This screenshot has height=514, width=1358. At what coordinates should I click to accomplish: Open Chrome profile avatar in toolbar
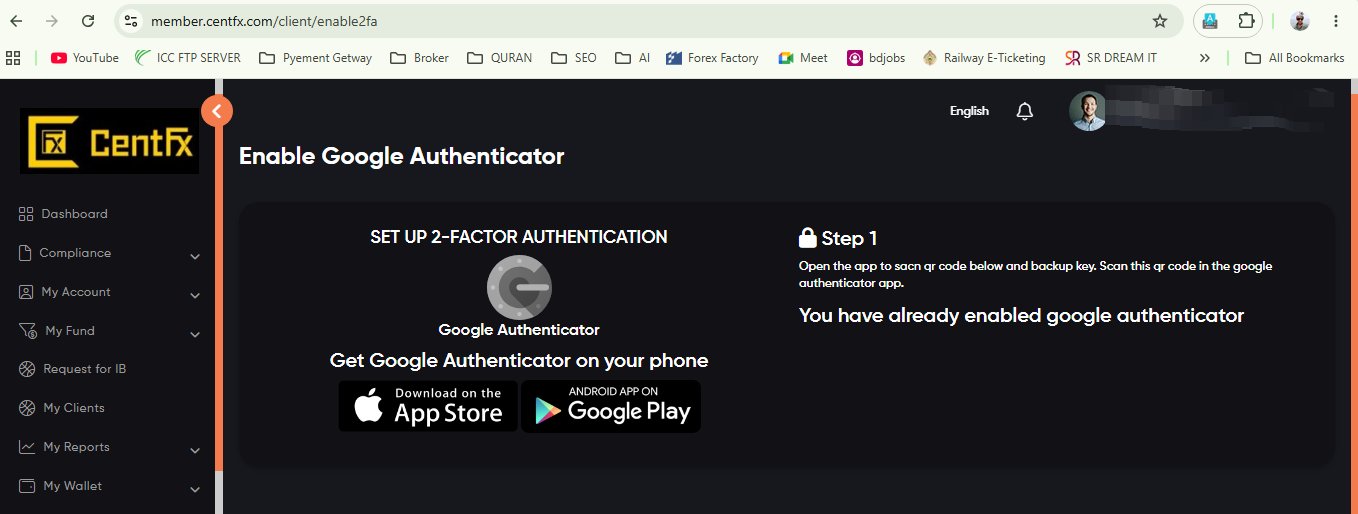click(x=1300, y=21)
